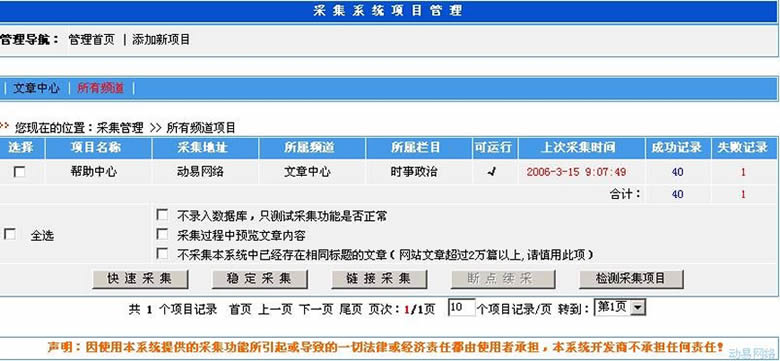Click the 时事政治 column cell
The width and height of the screenshot is (780, 361).
pos(414,172)
